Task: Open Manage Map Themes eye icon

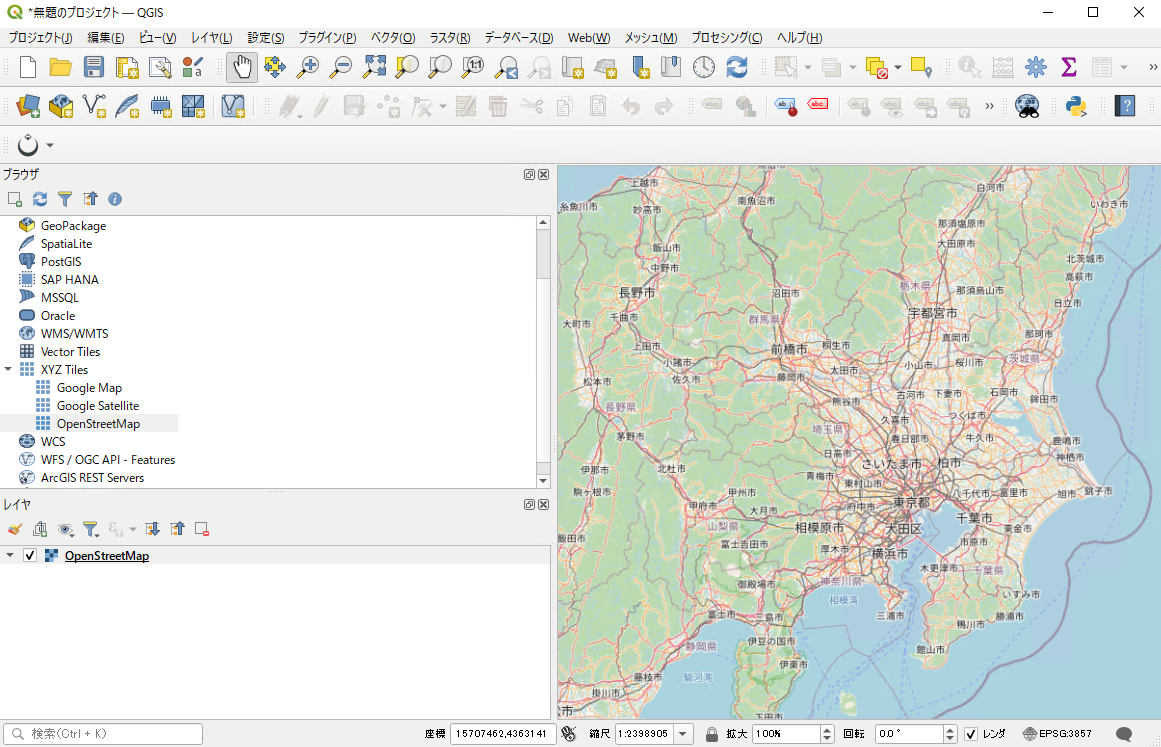Action: [65, 529]
